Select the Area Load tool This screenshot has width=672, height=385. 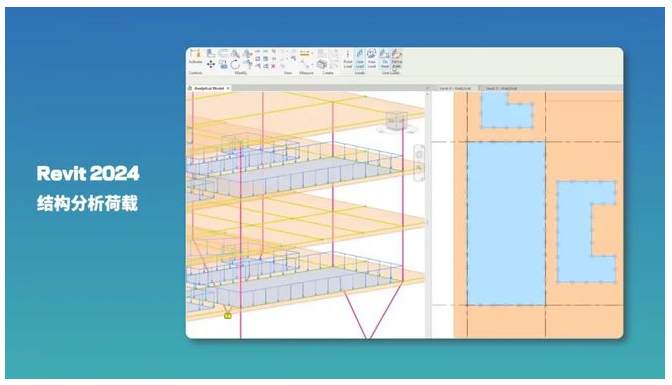coord(372,58)
